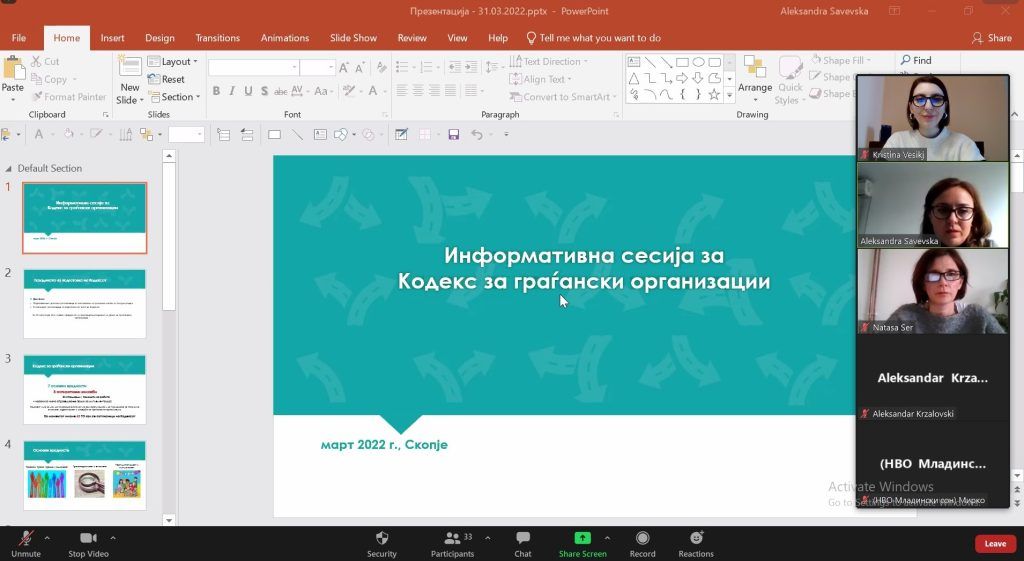This screenshot has height=561, width=1024.
Task: Select the right arrow shape
Action: click(682, 78)
